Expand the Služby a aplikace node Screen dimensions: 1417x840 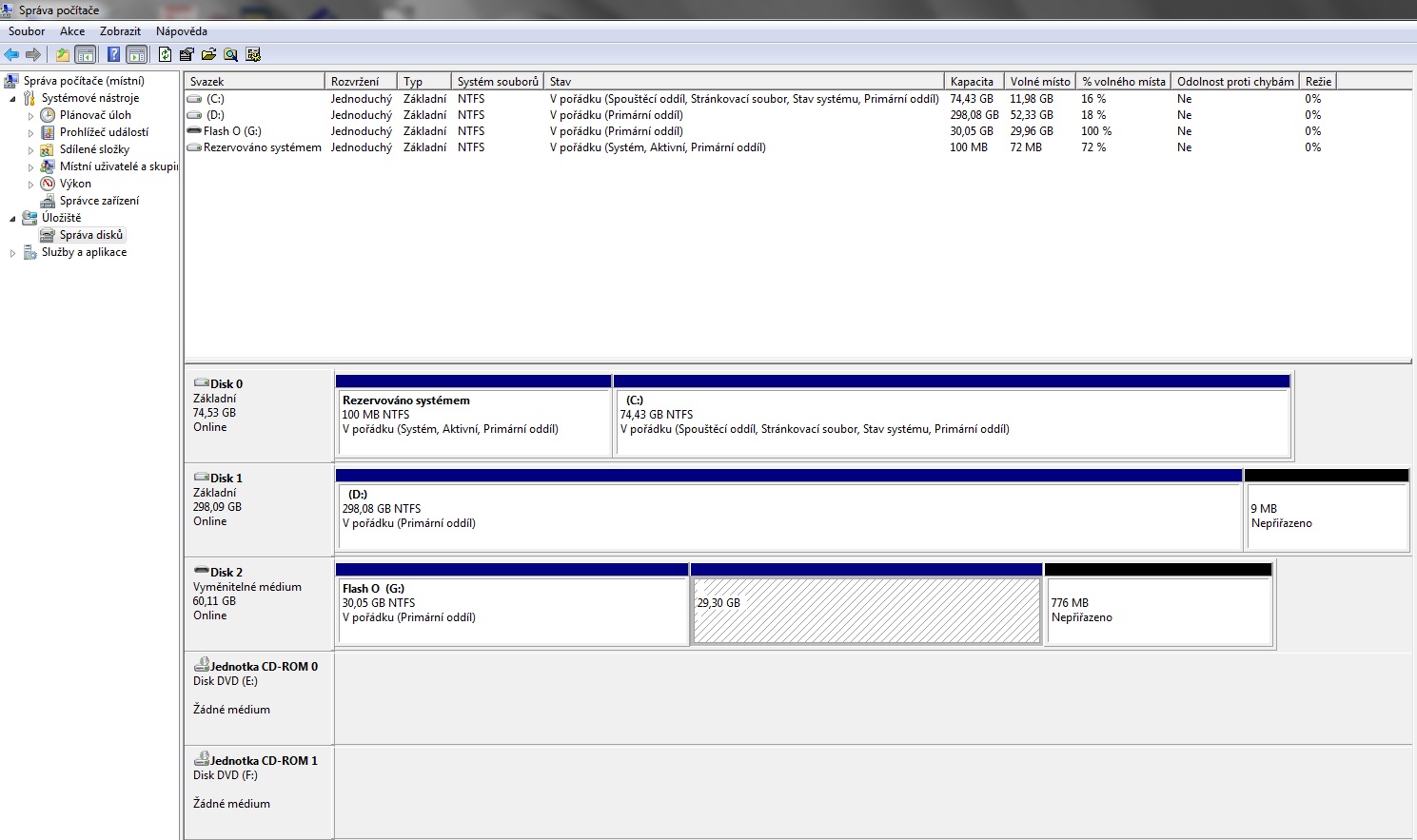click(13, 253)
